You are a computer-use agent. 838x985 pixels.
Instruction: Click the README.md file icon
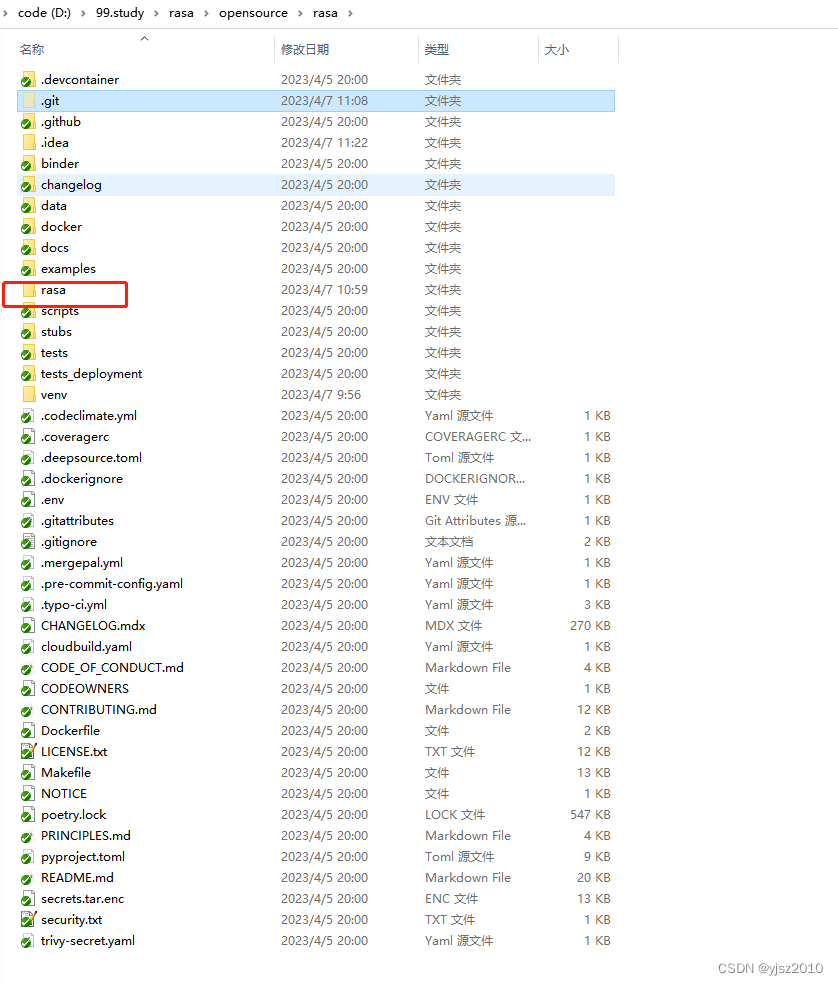27,878
